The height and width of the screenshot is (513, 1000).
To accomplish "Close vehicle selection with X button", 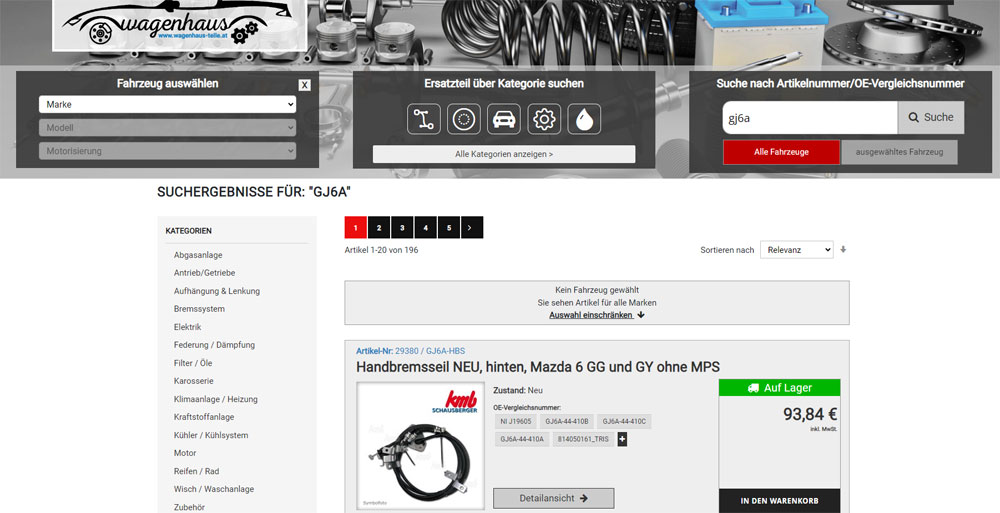I will click(304, 85).
